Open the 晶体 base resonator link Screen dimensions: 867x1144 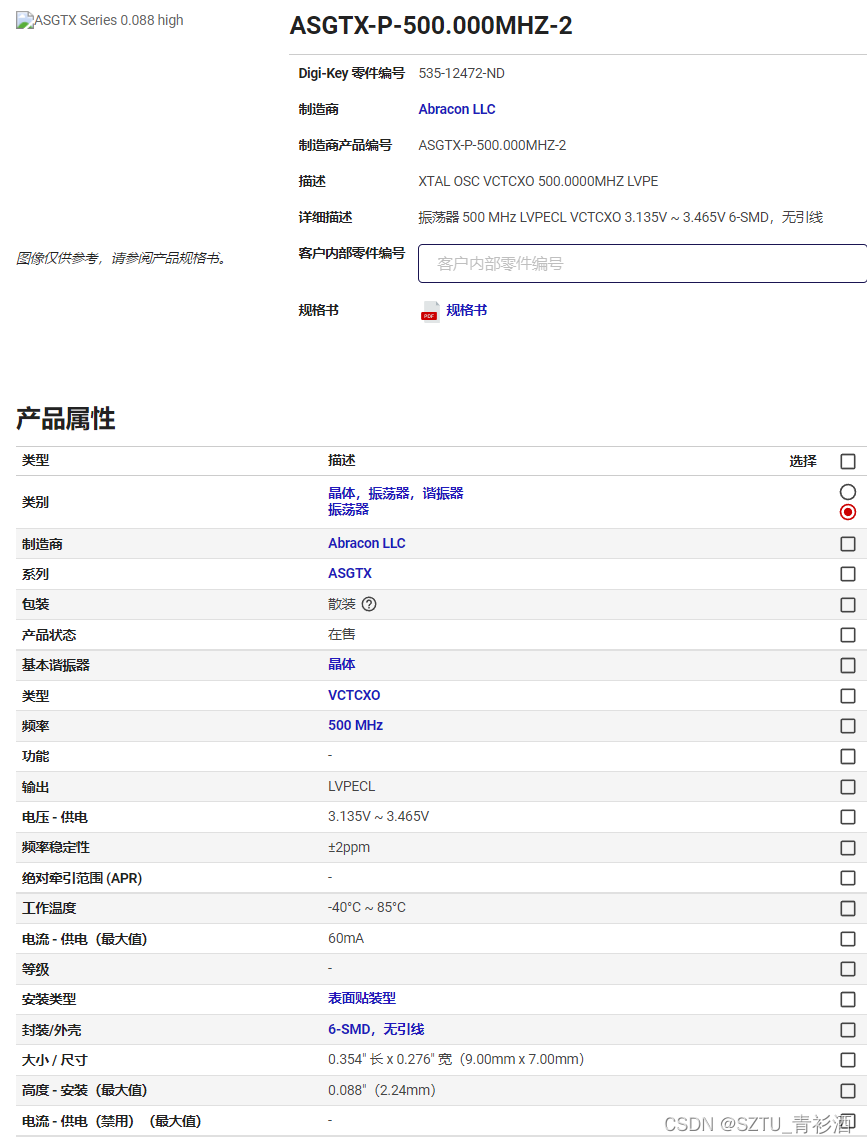click(342, 664)
